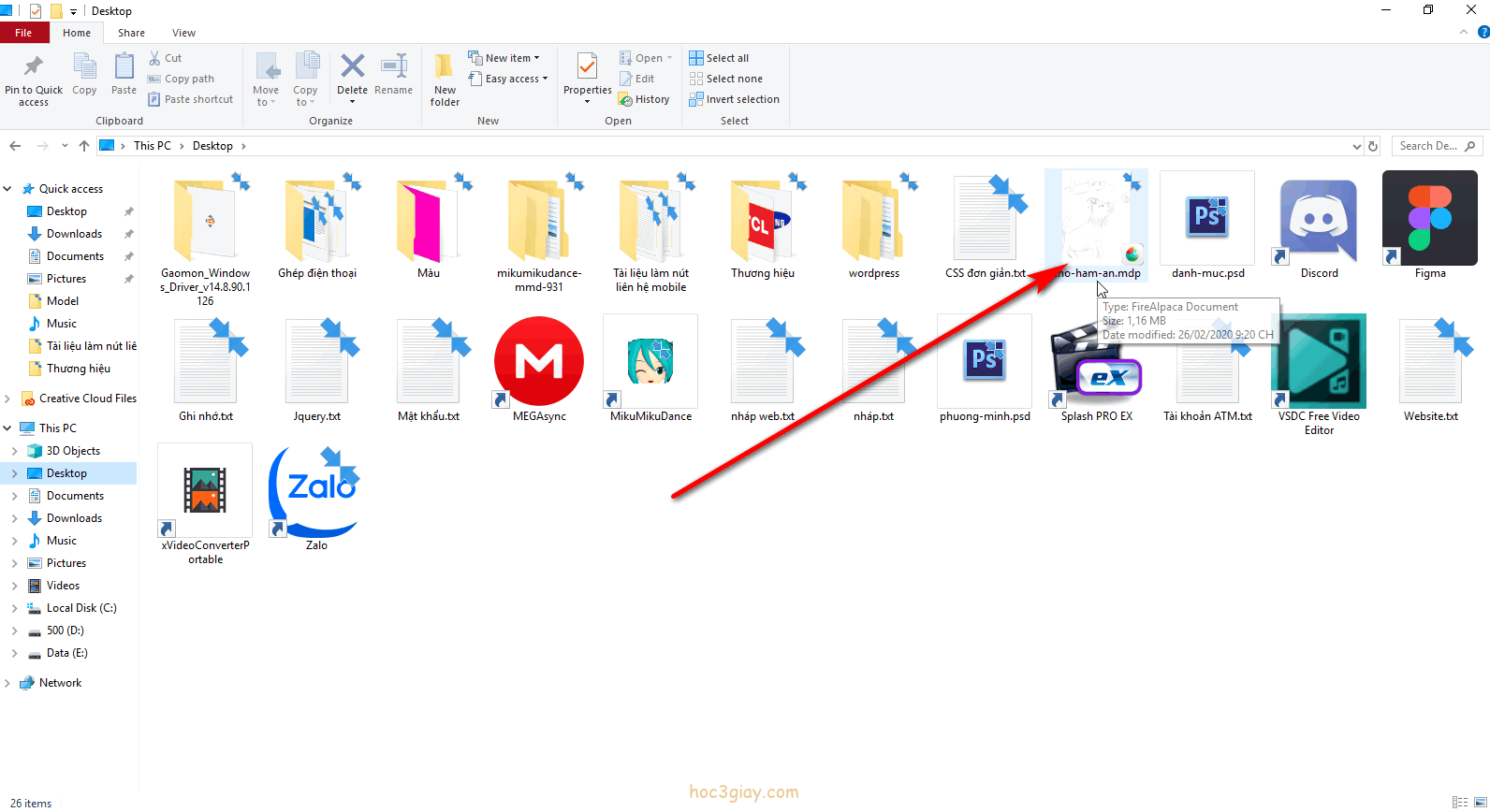Image resolution: width=1490 pixels, height=812 pixels.
Task: Open the Easy access dropdown
Action: 509,79
